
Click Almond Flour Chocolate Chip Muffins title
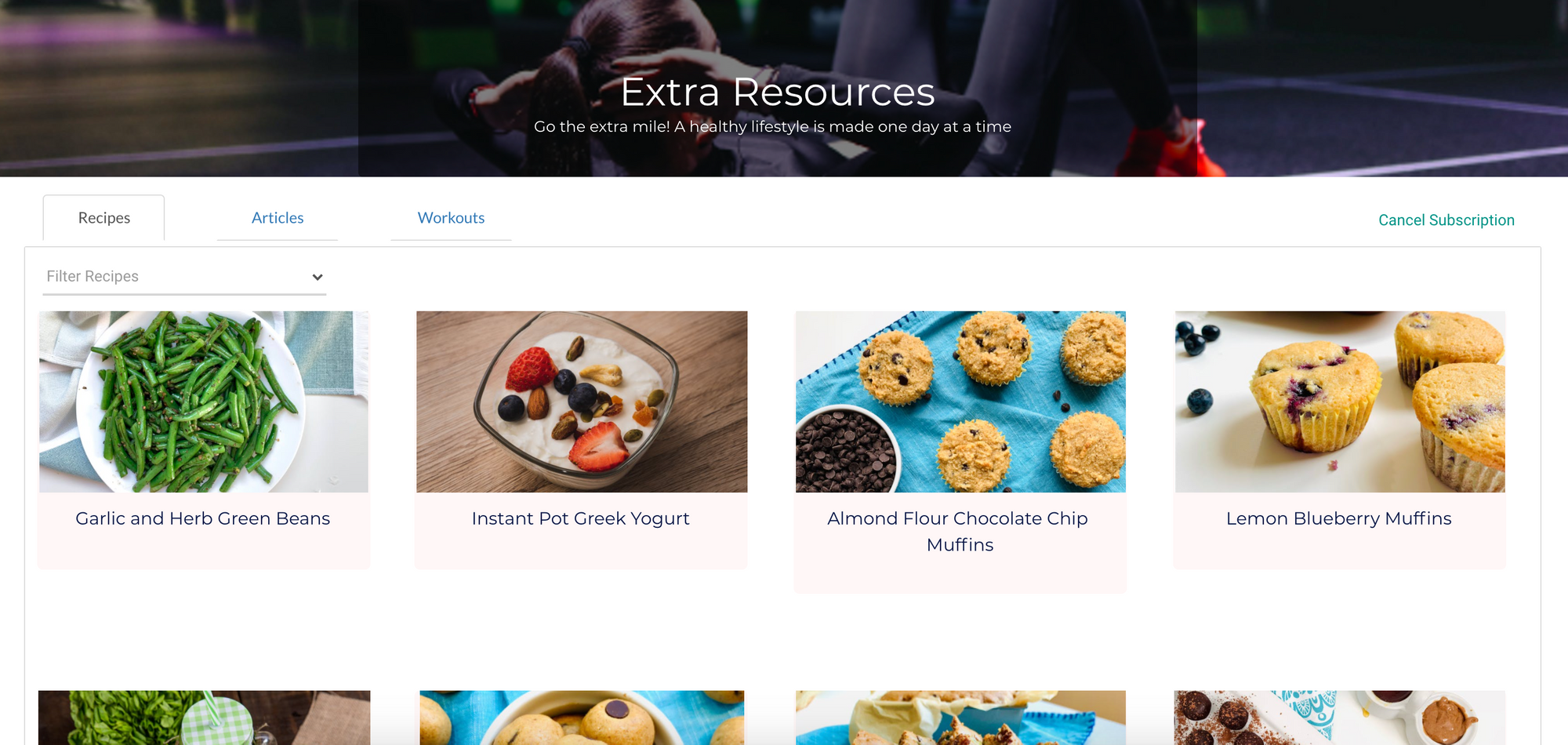coord(958,532)
